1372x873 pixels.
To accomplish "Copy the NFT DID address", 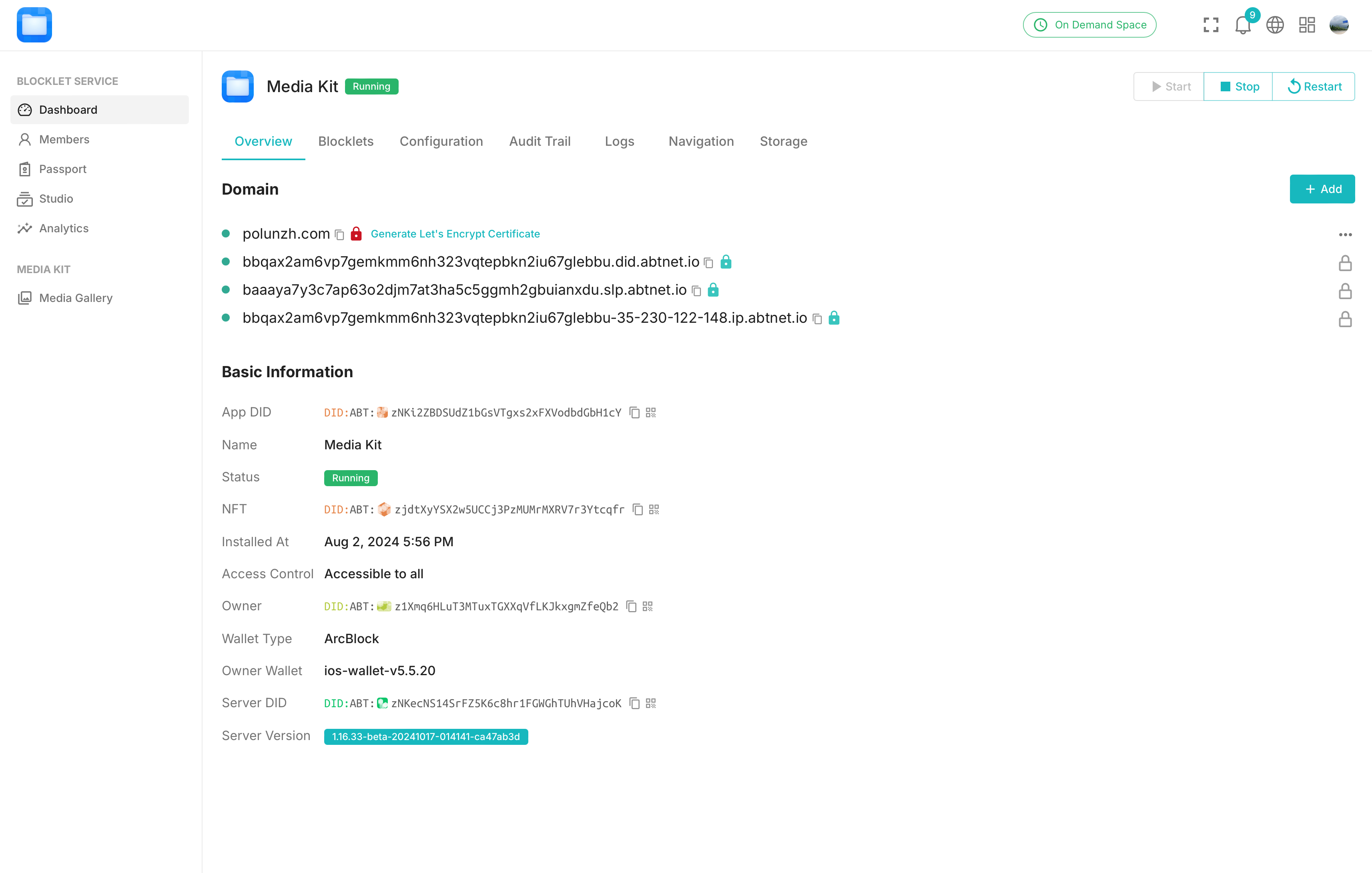I will 638,509.
